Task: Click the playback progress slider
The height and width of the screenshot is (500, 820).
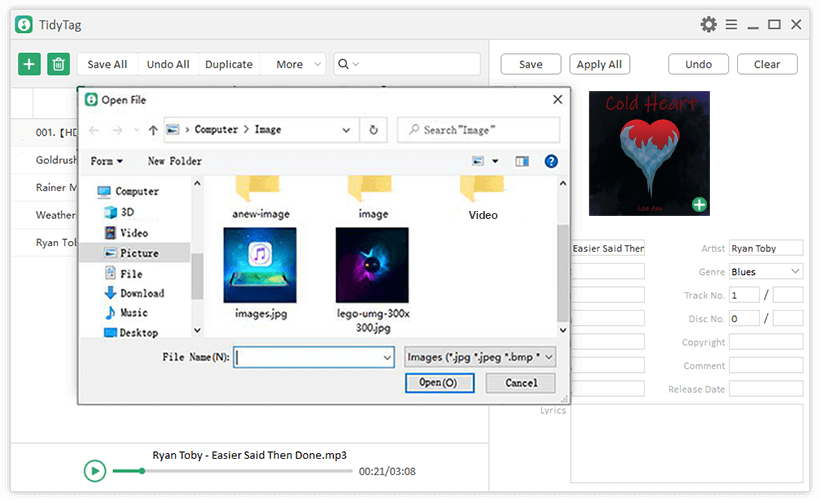Action: [x=232, y=471]
